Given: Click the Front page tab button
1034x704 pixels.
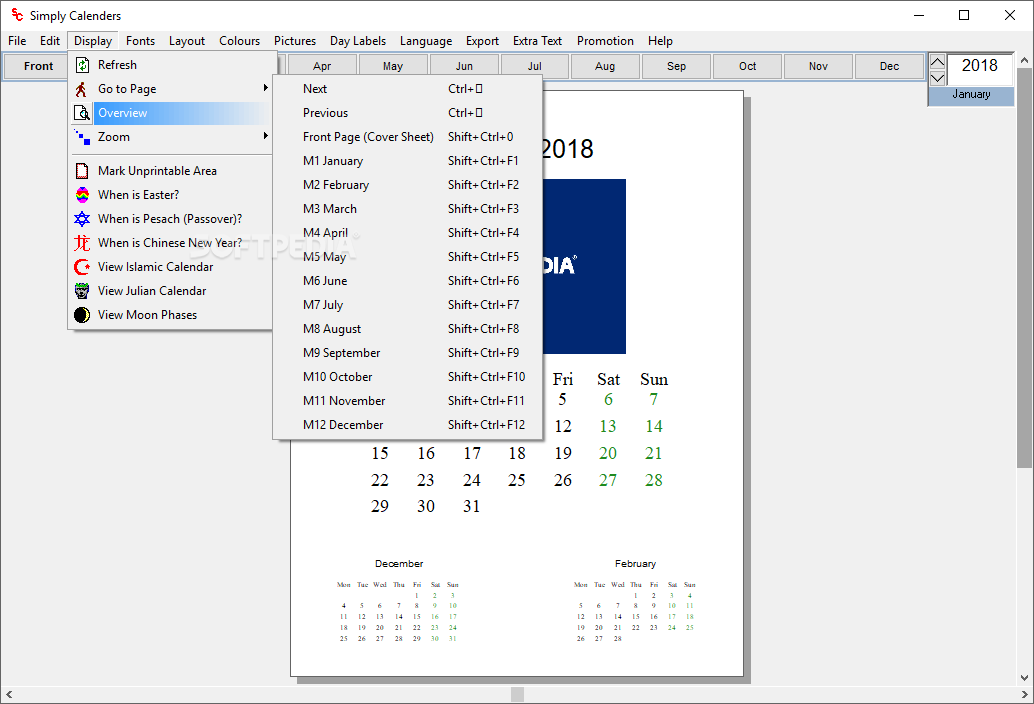Looking at the screenshot, I should click(x=38, y=66).
